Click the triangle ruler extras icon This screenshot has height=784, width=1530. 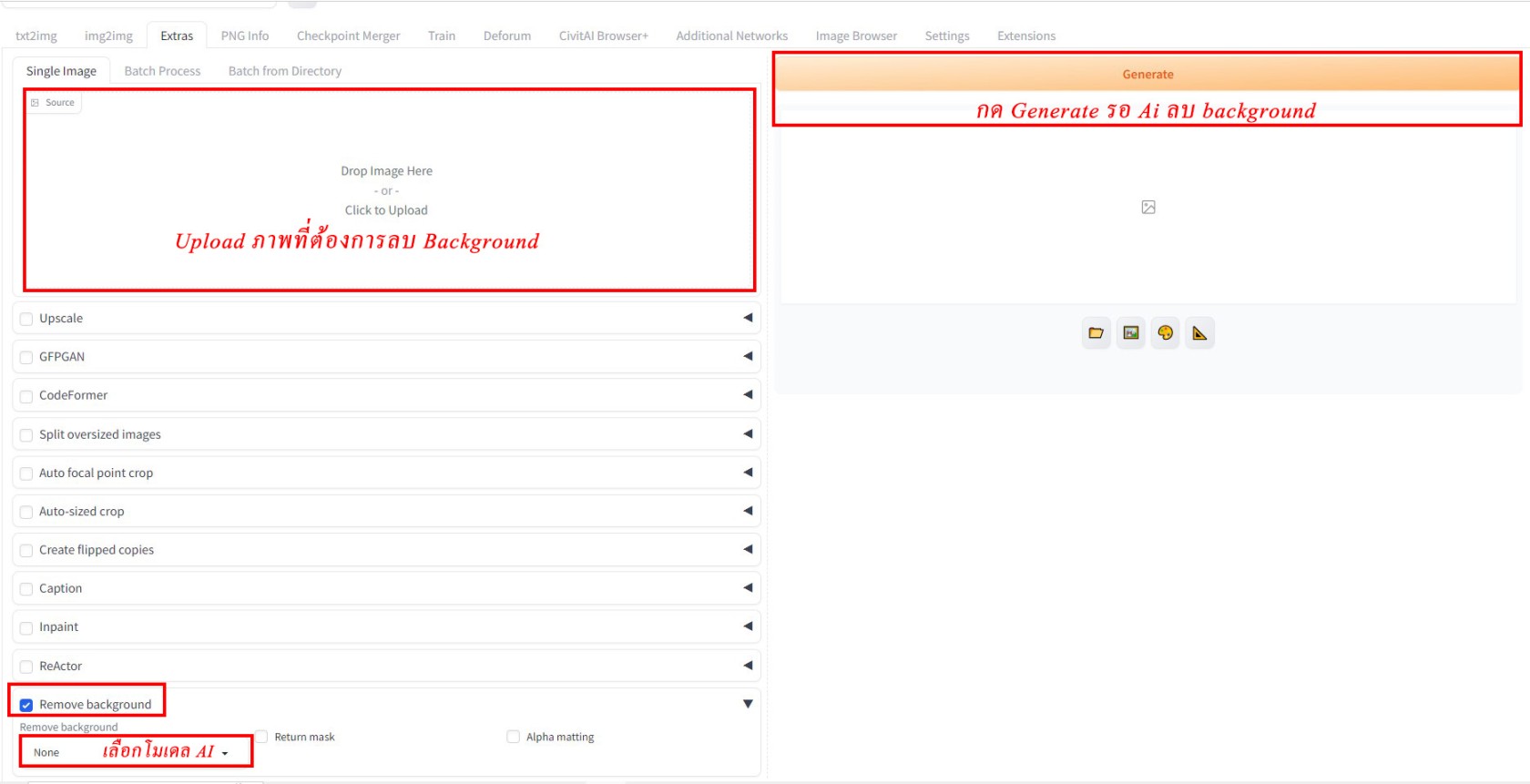pyautogui.click(x=1199, y=333)
